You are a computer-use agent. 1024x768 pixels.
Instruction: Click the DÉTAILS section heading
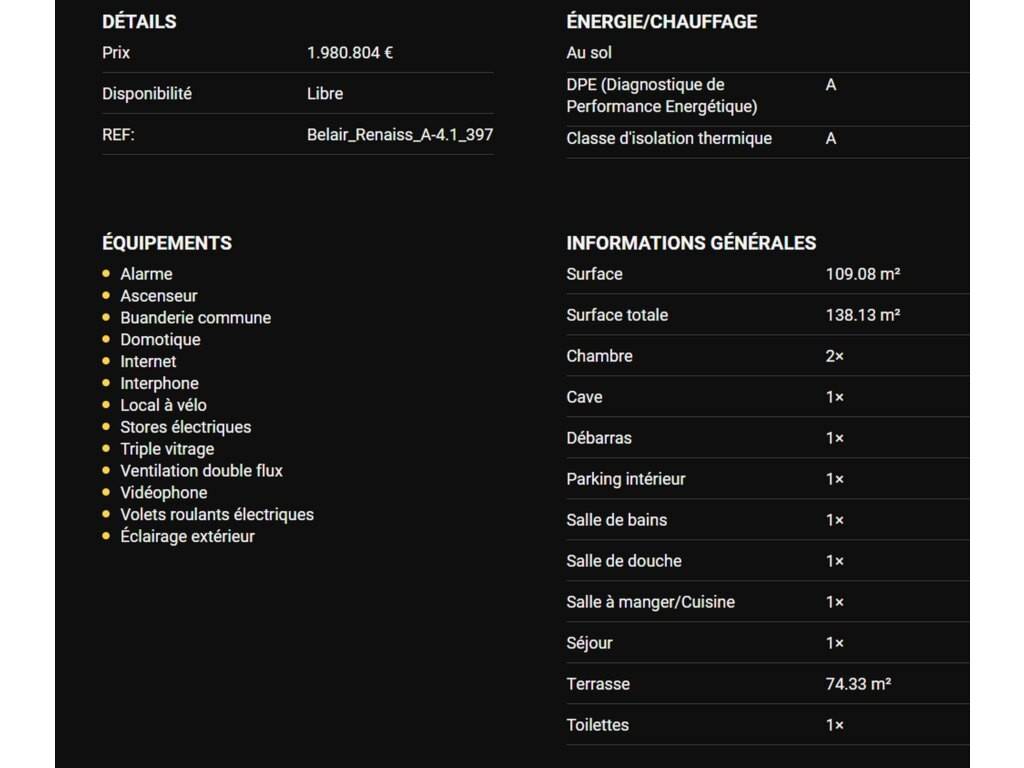139,21
